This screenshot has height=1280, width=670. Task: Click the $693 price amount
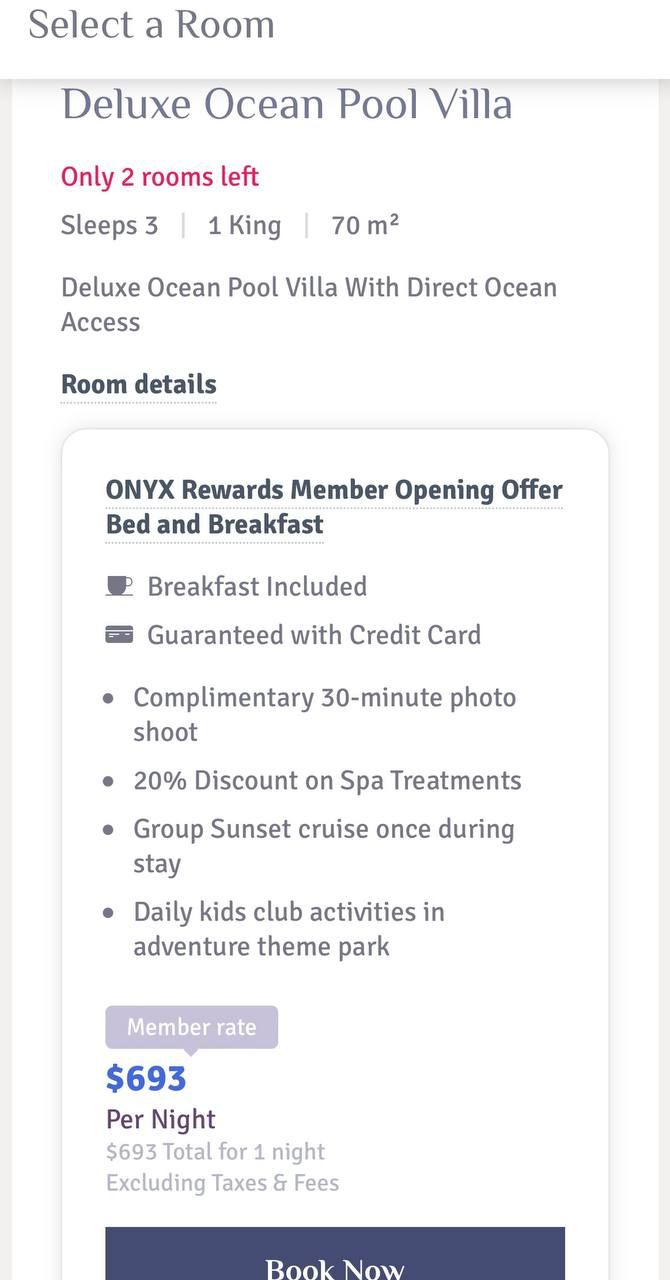(146, 1078)
